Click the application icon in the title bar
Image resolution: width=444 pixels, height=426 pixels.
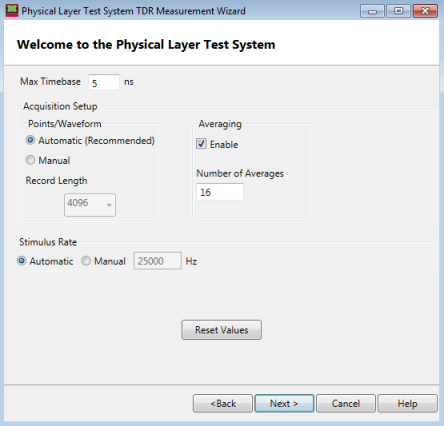click(12, 11)
